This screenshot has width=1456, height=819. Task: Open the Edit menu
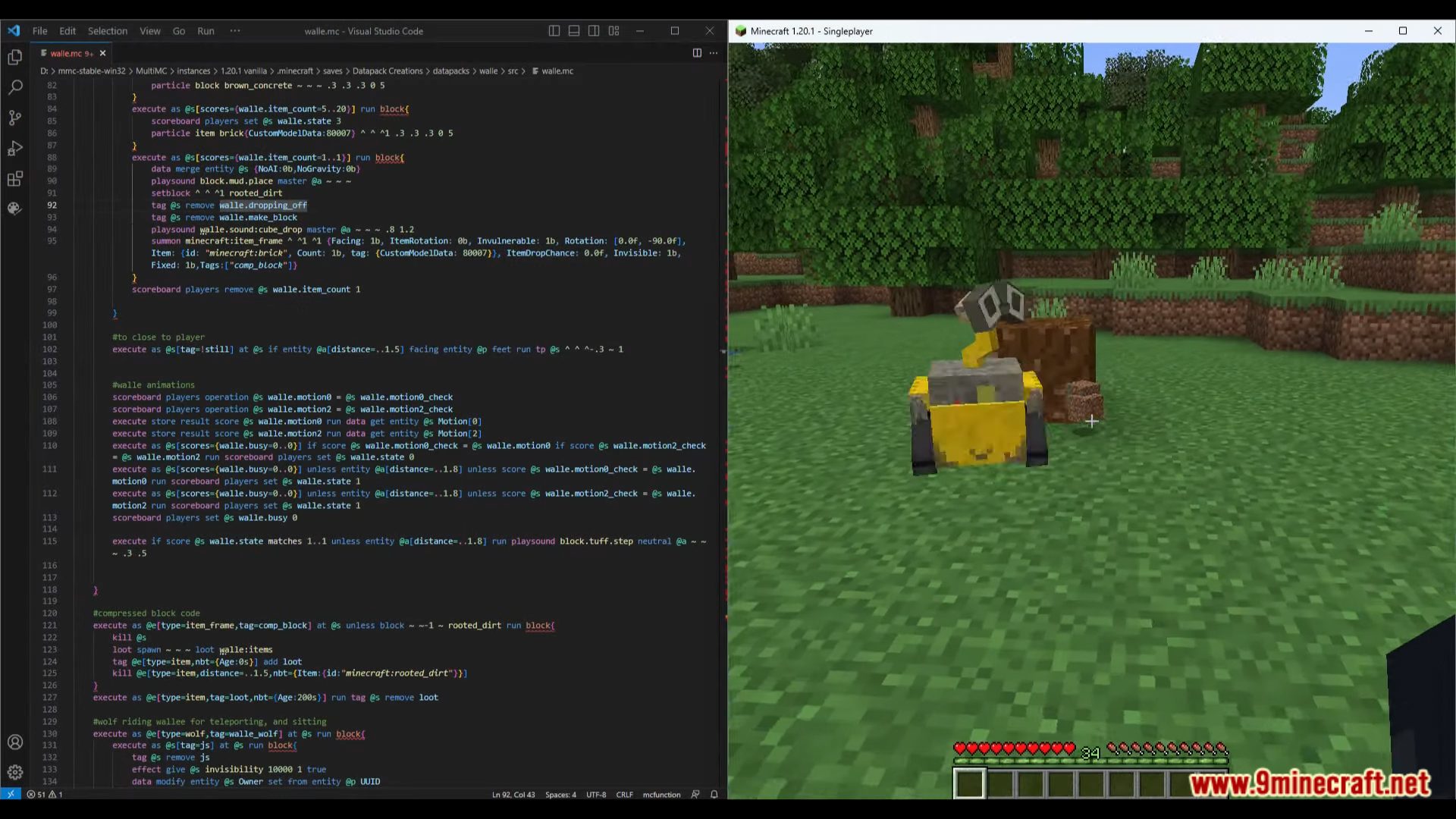point(67,31)
